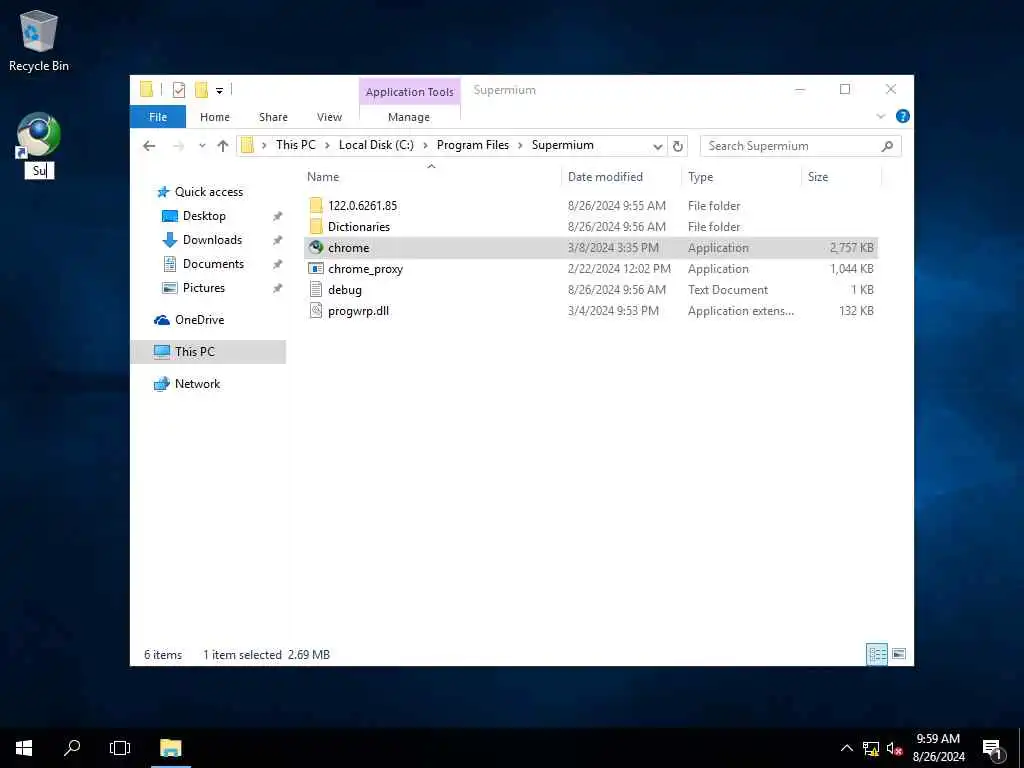The width and height of the screenshot is (1024, 768).
Task: Open the Recycle Bin desktop icon
Action: (x=39, y=40)
